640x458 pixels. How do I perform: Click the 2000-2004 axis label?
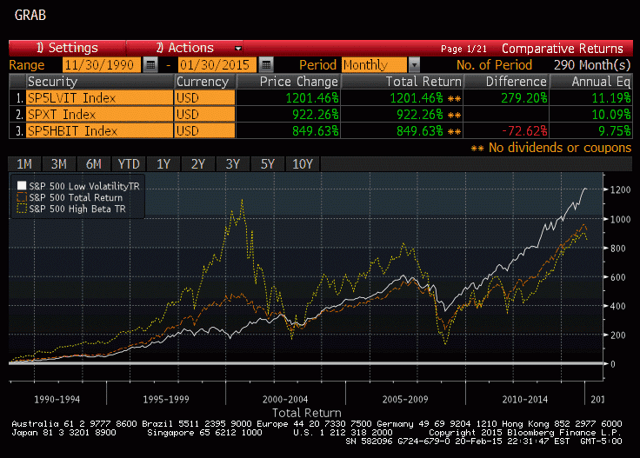tap(285, 399)
